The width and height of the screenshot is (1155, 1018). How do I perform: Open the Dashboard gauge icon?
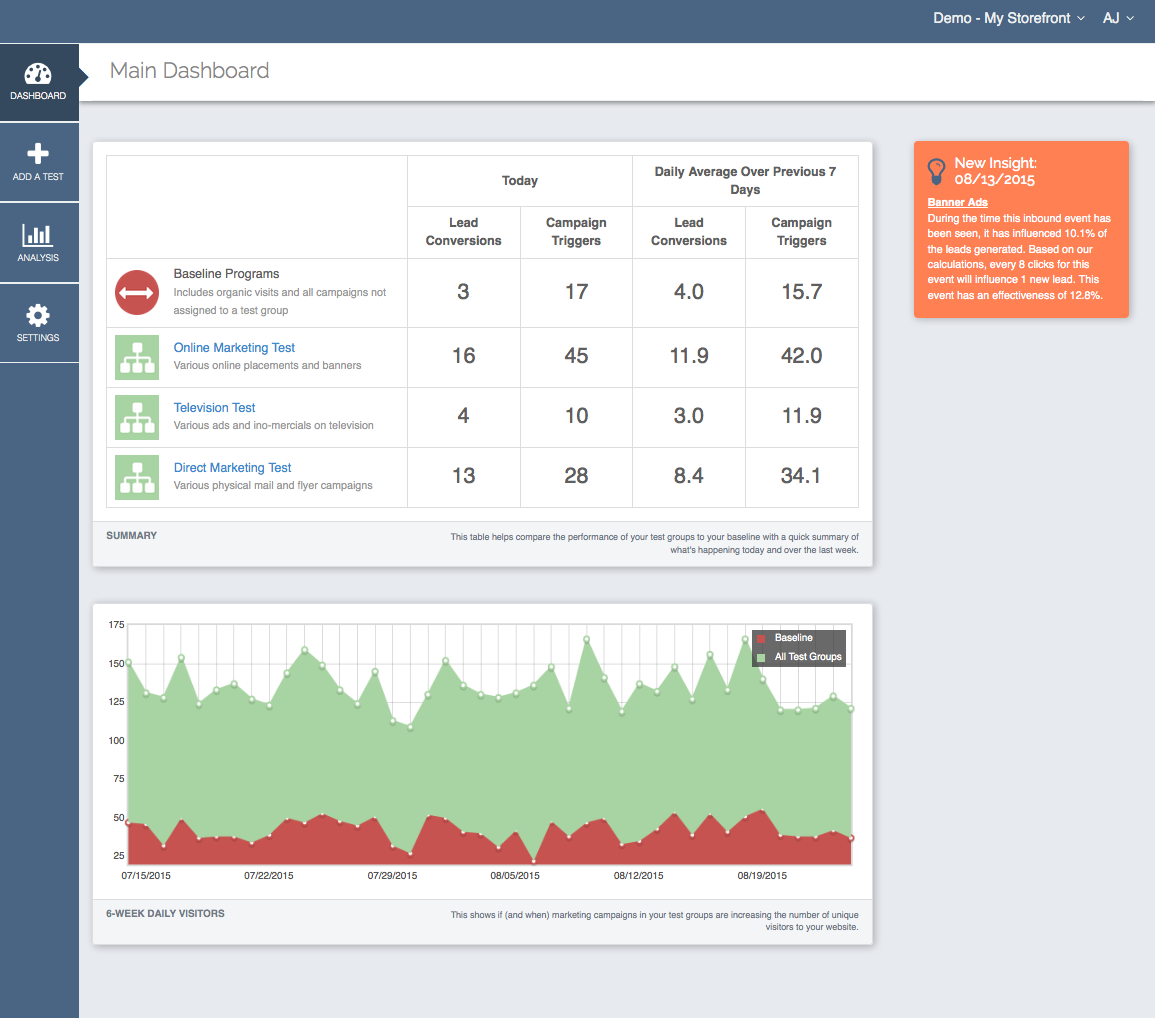pos(38,74)
